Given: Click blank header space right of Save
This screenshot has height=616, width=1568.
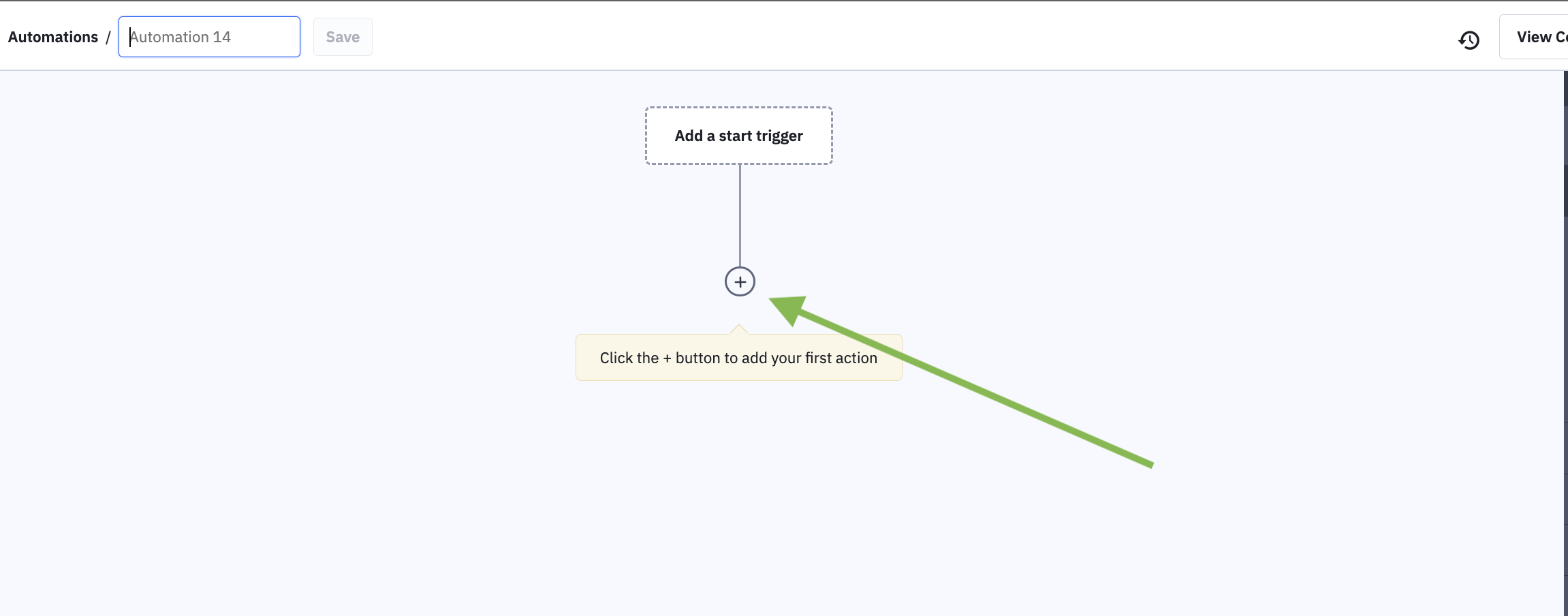Looking at the screenshot, I should pyautogui.click(x=817, y=37).
